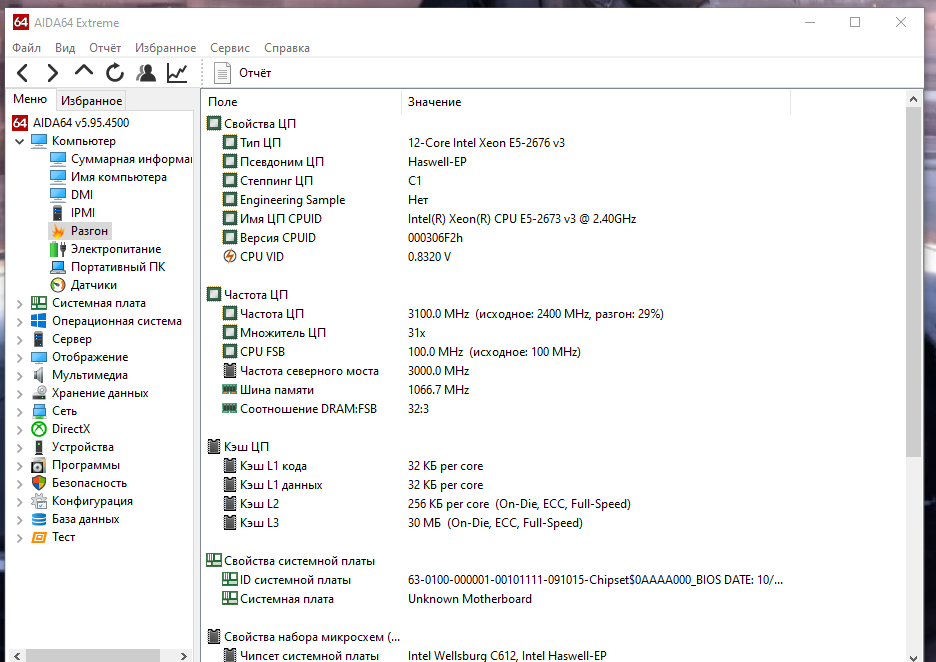Open the Избранное menu in menu bar

coord(165,48)
